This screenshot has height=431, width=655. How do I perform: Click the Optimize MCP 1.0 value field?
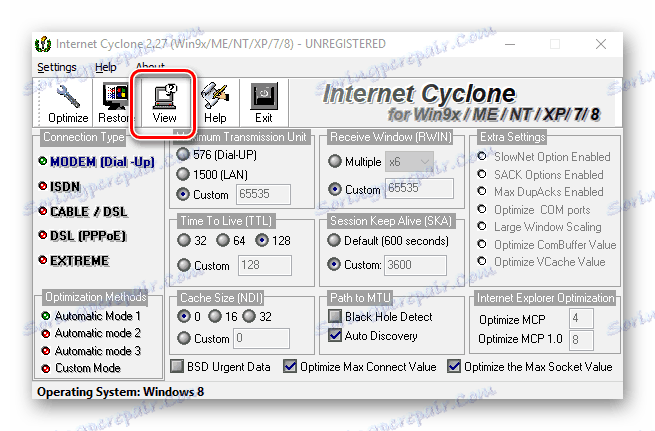pos(581,340)
